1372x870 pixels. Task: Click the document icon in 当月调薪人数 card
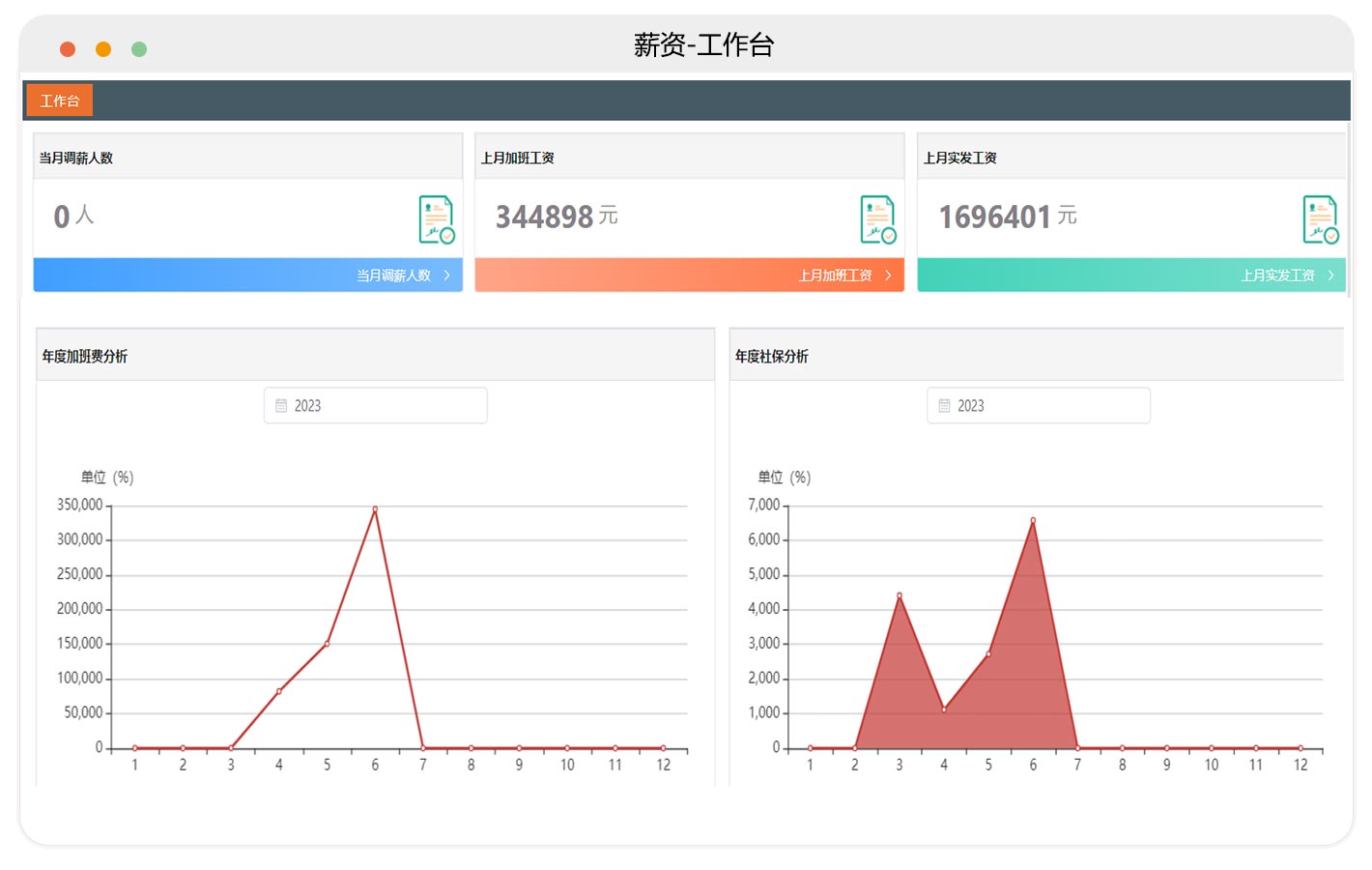coord(437,219)
